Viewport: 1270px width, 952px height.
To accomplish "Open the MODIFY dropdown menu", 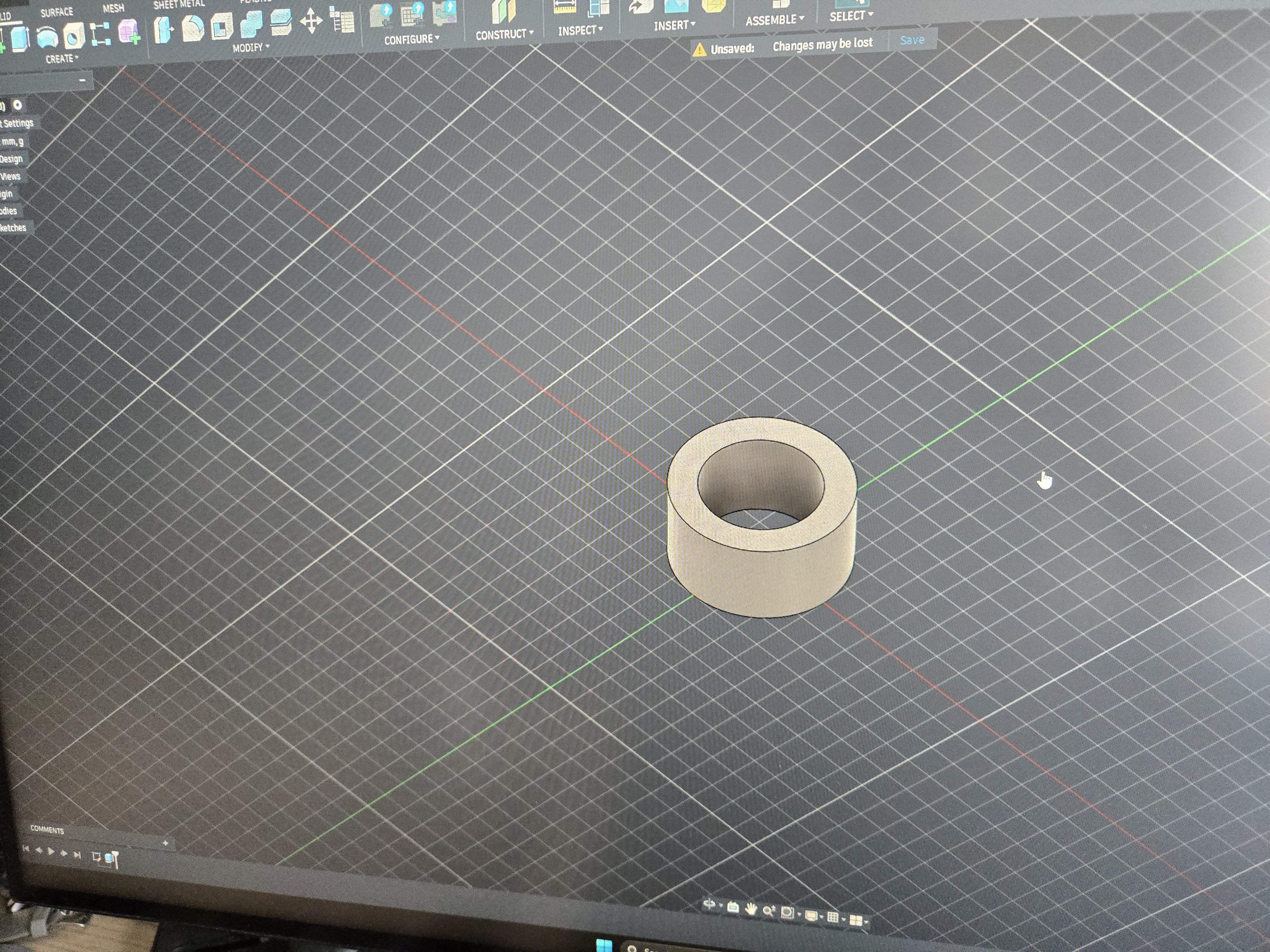I will point(251,48).
